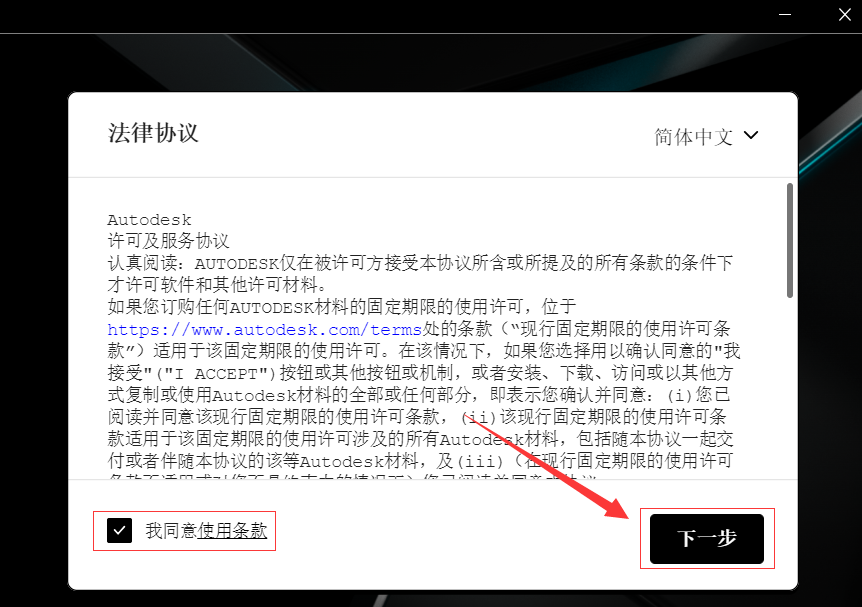Click the Autodesk first line of agreement
The height and width of the screenshot is (607, 862).
(x=150, y=220)
